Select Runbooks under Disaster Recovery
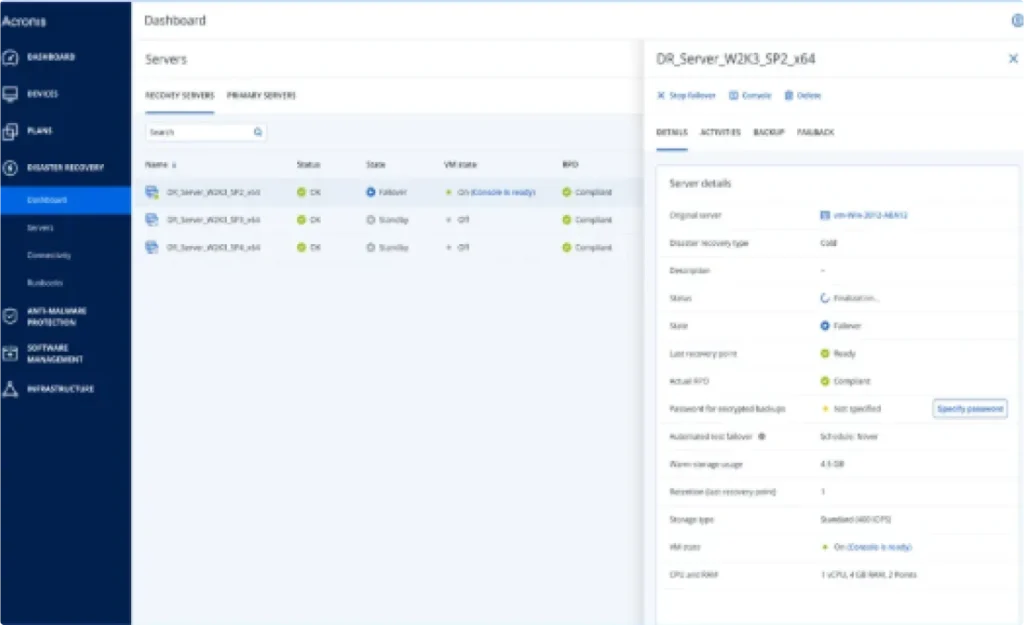This screenshot has width=1024, height=625. 44,282
